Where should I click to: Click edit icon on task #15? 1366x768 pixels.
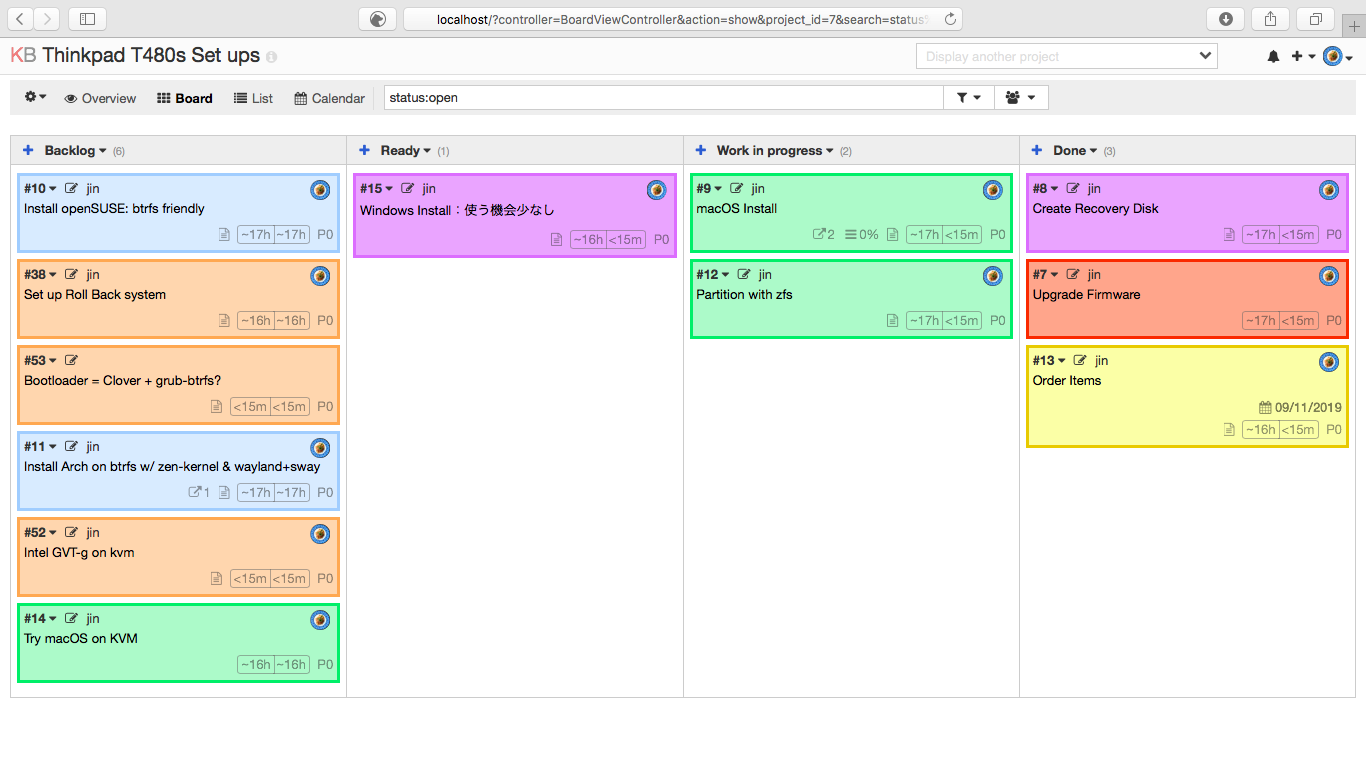click(x=407, y=188)
